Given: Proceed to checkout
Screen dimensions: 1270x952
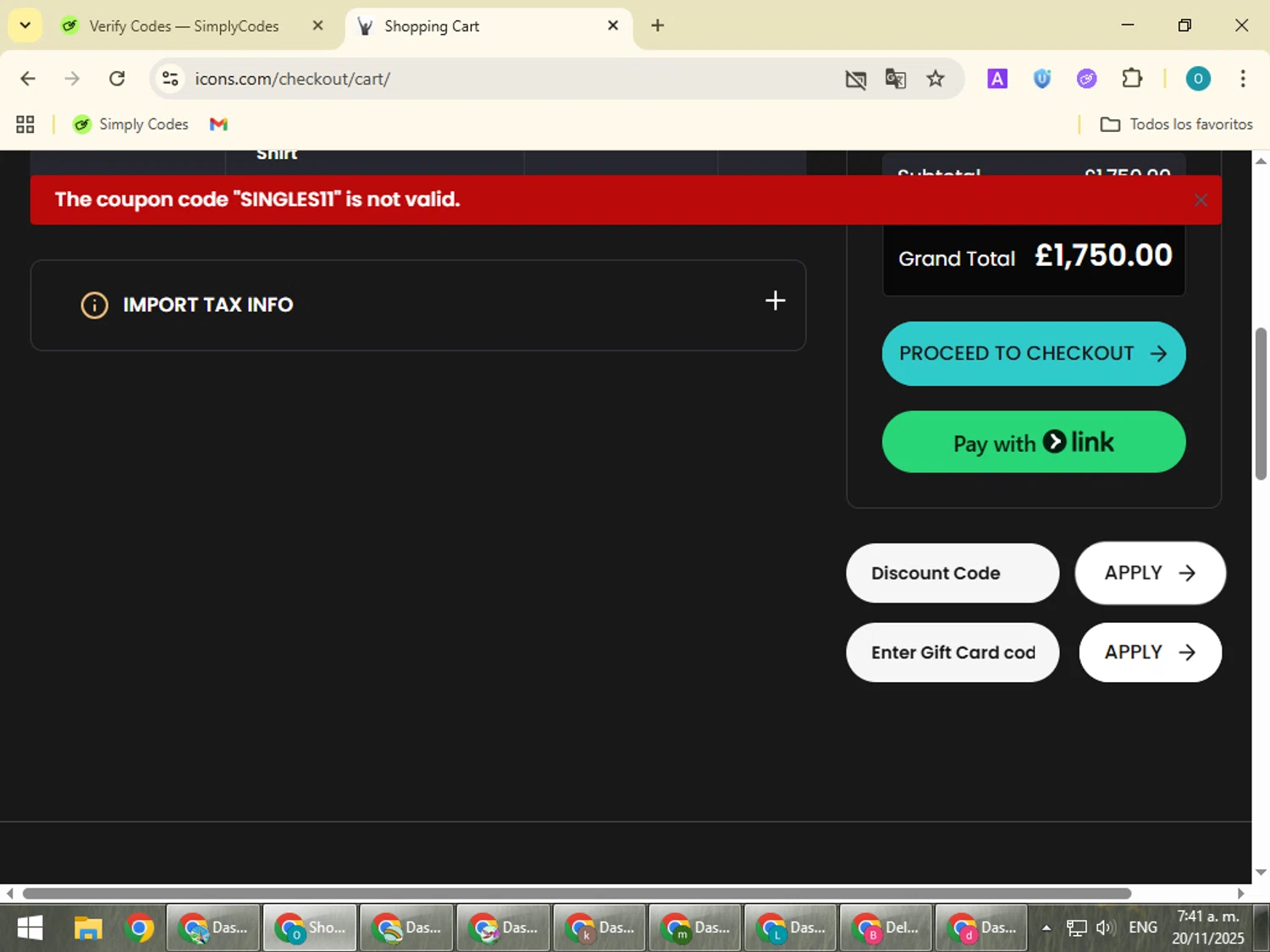Looking at the screenshot, I should [x=1034, y=354].
